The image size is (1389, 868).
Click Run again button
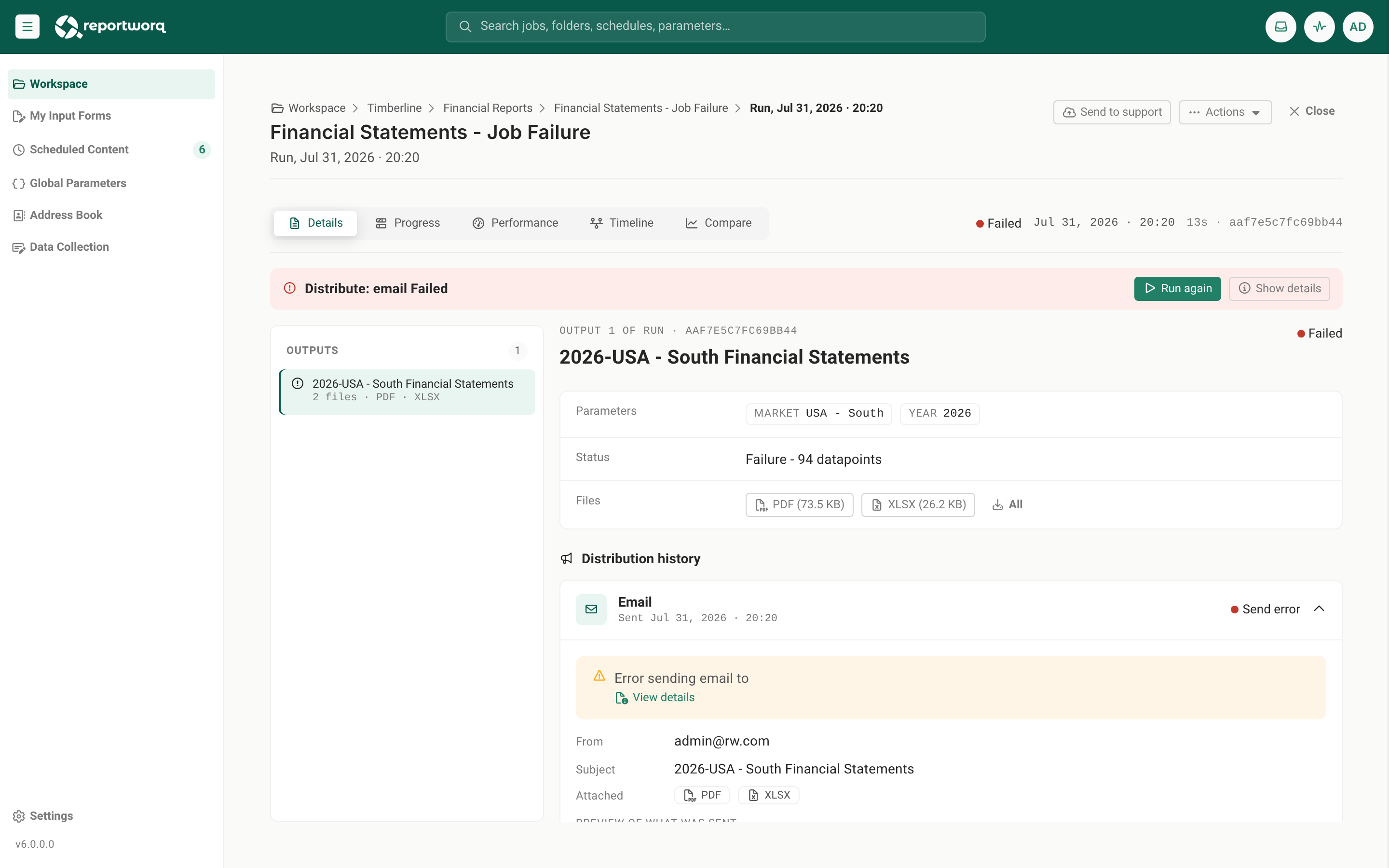(x=1177, y=289)
